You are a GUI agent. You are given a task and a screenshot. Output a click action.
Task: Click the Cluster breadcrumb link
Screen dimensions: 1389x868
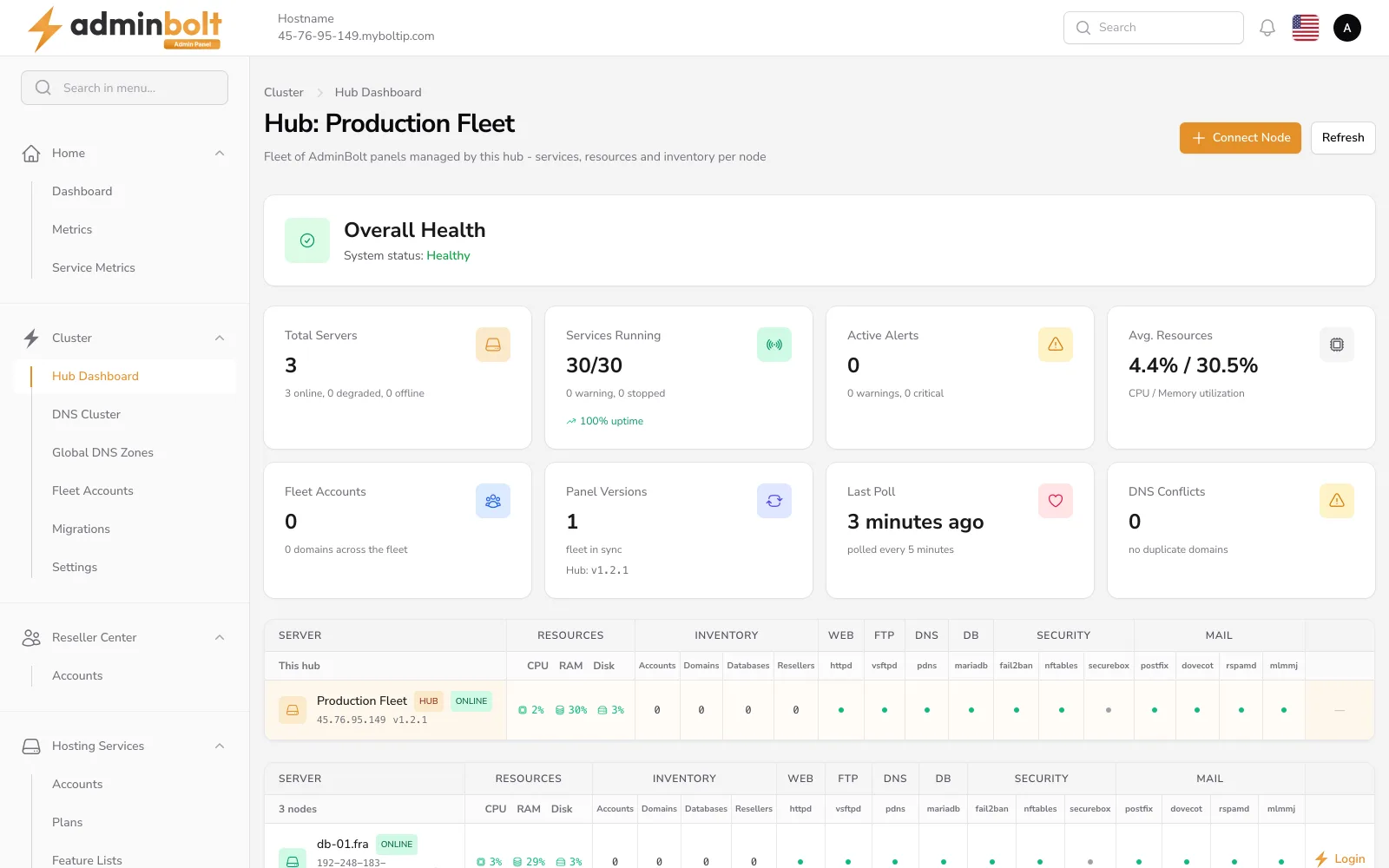click(284, 92)
